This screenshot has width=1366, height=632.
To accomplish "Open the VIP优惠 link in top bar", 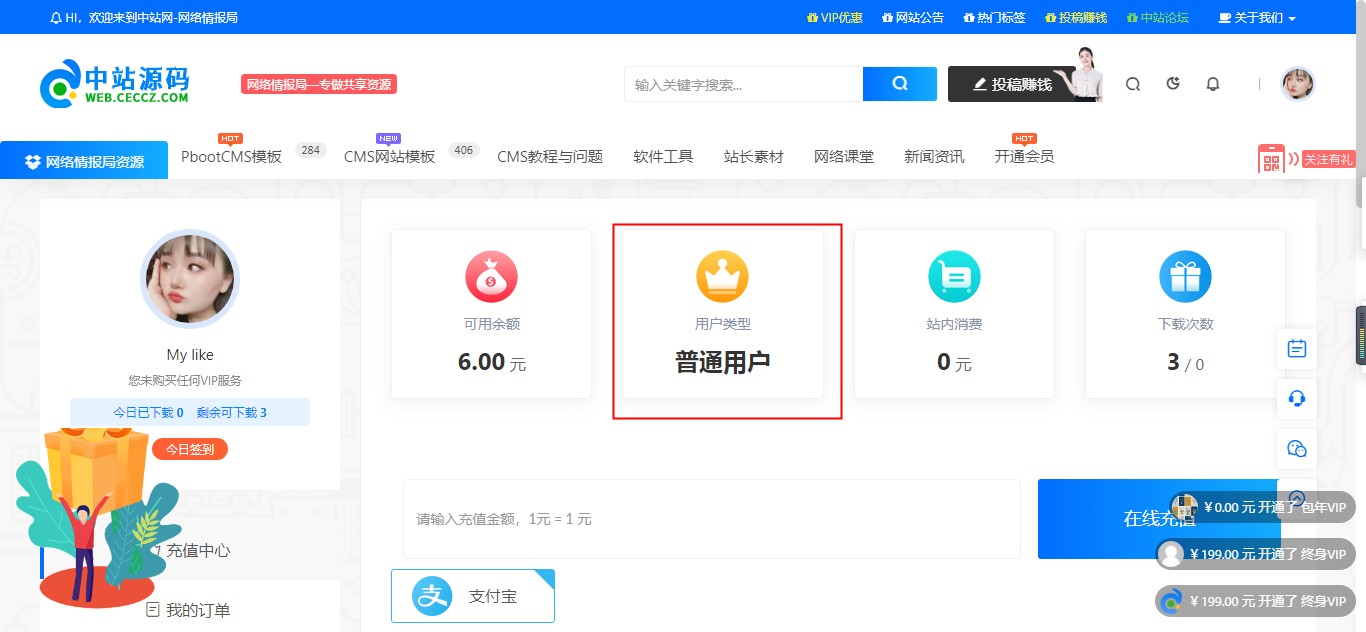I will 835,18.
